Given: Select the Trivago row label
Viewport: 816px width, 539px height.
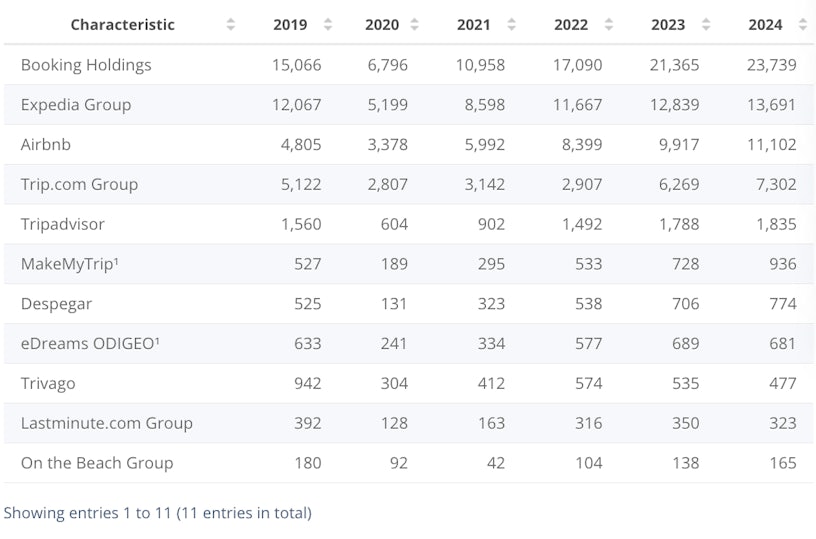Looking at the screenshot, I should 48,383.
